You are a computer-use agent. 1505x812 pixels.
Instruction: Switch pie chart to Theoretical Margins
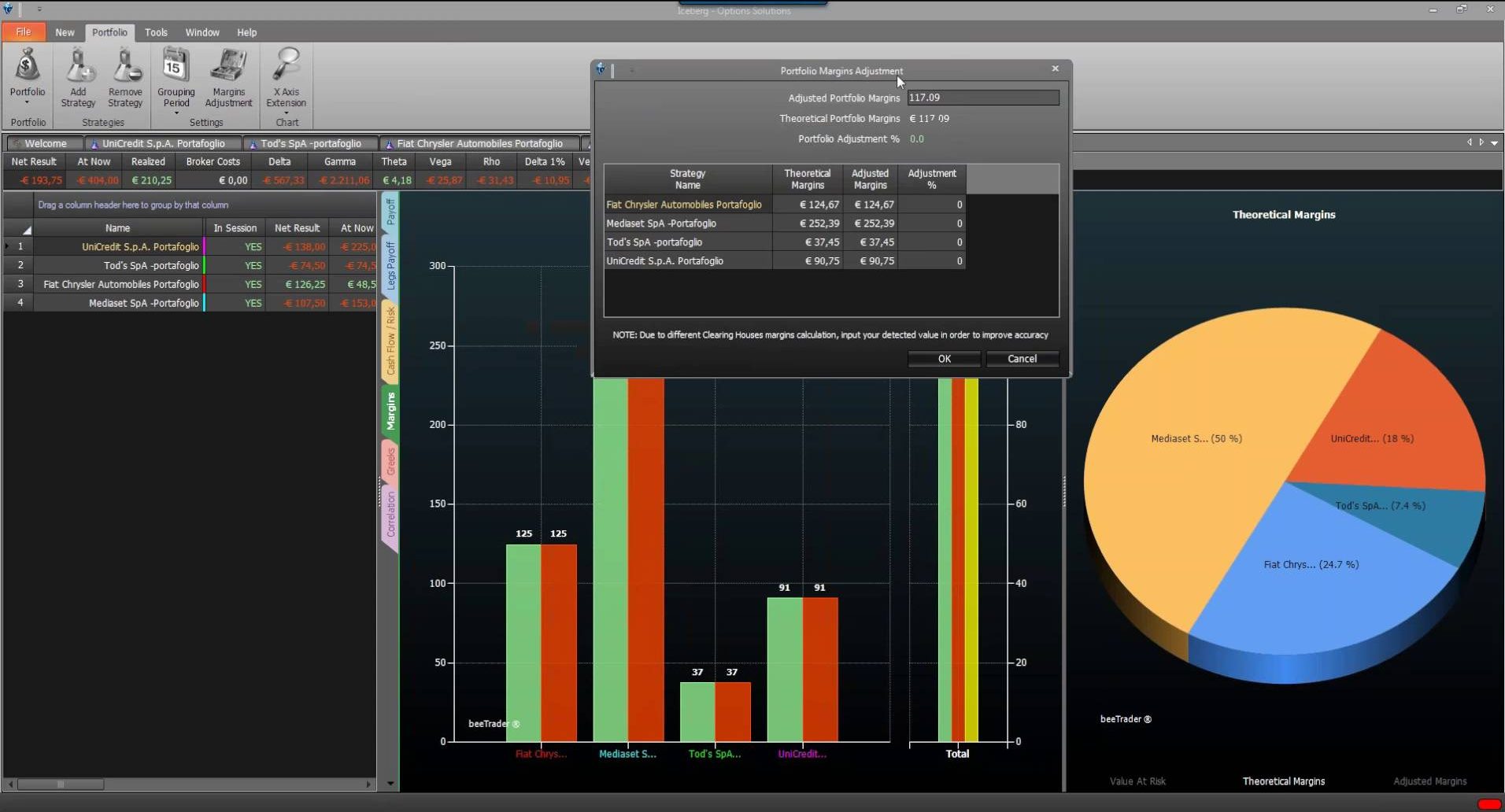(x=1283, y=781)
